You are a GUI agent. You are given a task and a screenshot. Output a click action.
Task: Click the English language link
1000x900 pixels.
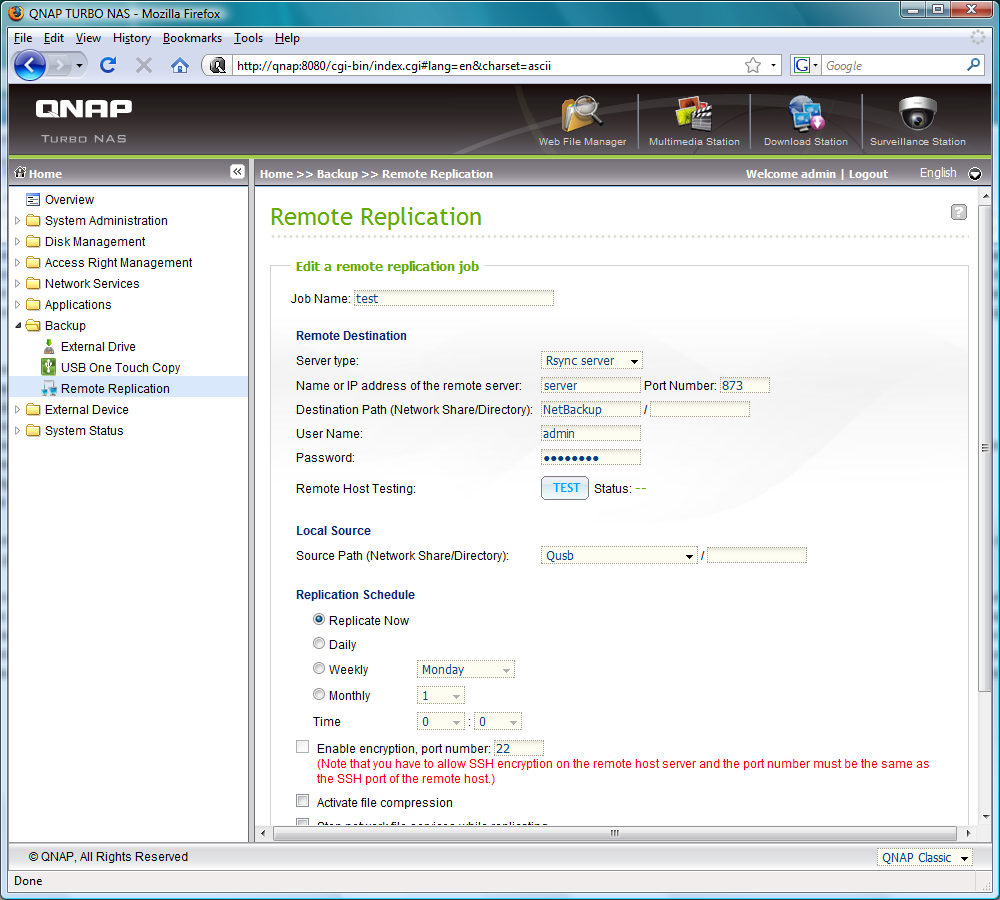coord(938,173)
